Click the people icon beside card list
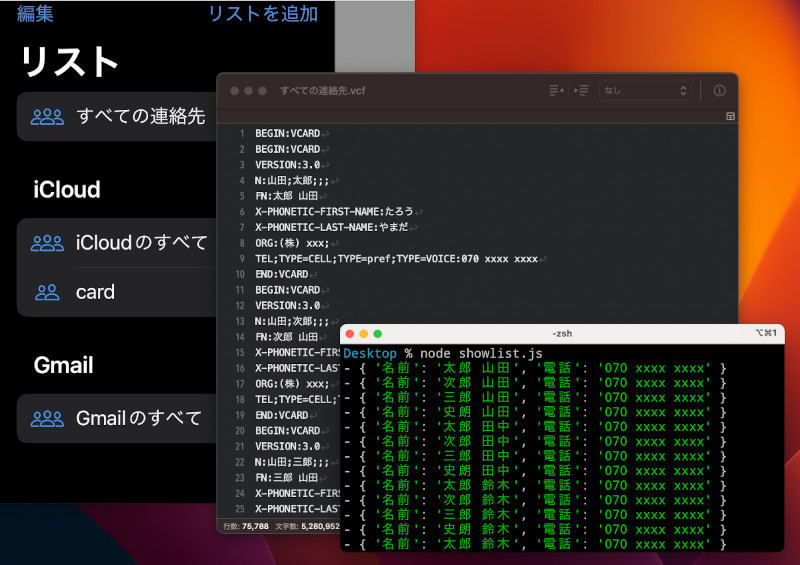 pos(47,292)
